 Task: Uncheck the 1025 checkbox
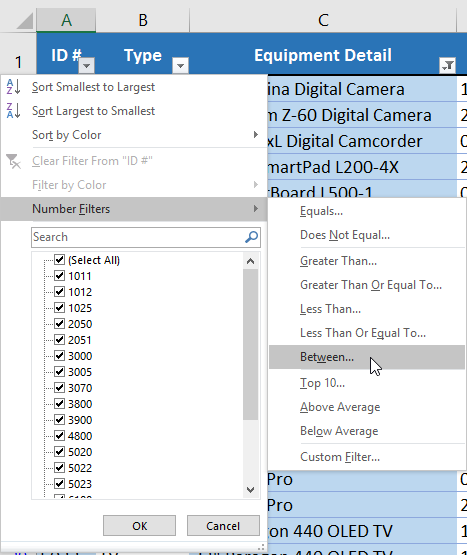tap(59, 308)
